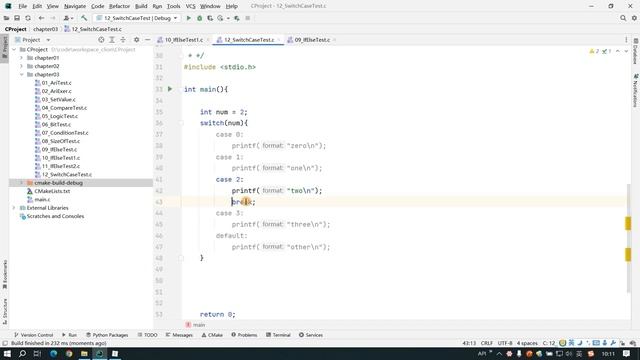Click the Save All toolbar icon
640x360 pixels.
coord(17,18)
